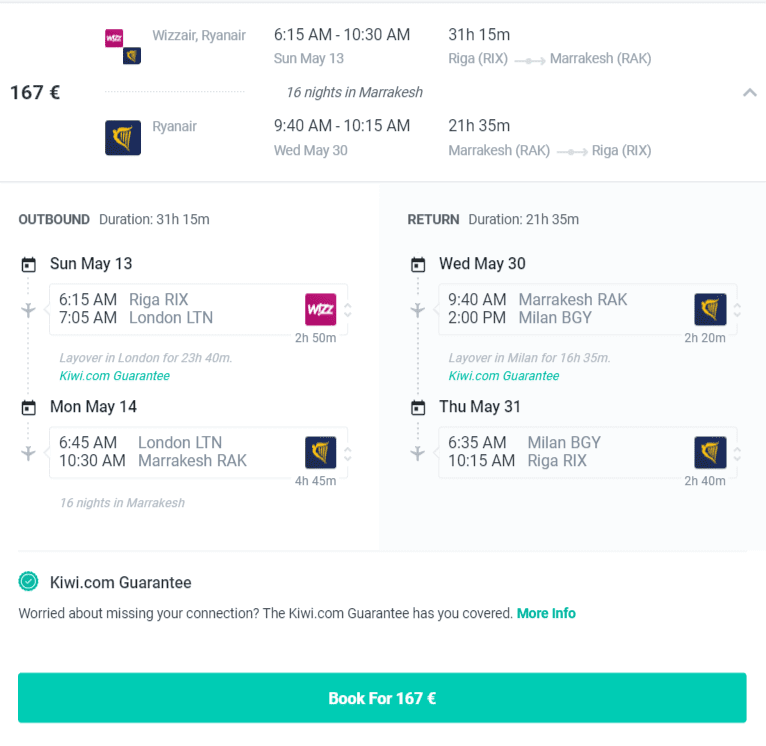Viewport: 766px width, 746px height.
Task: Click the large Ryanair logo in return summary
Action: (x=123, y=138)
